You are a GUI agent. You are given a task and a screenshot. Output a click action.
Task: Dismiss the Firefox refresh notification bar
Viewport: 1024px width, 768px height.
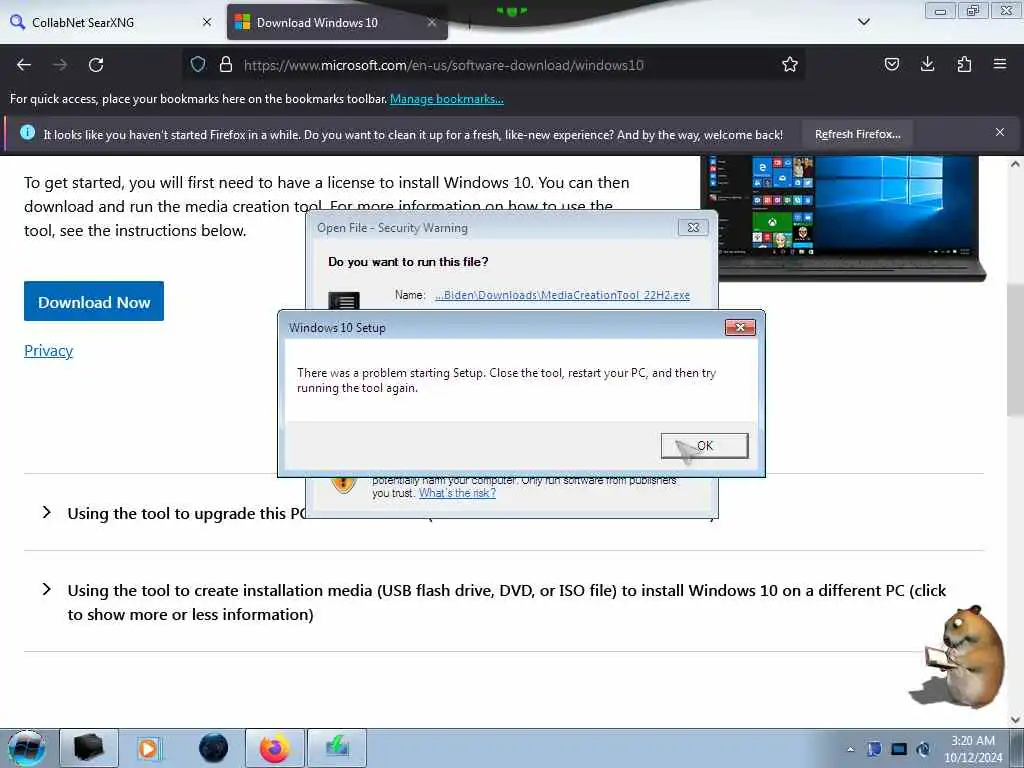pos(999,132)
